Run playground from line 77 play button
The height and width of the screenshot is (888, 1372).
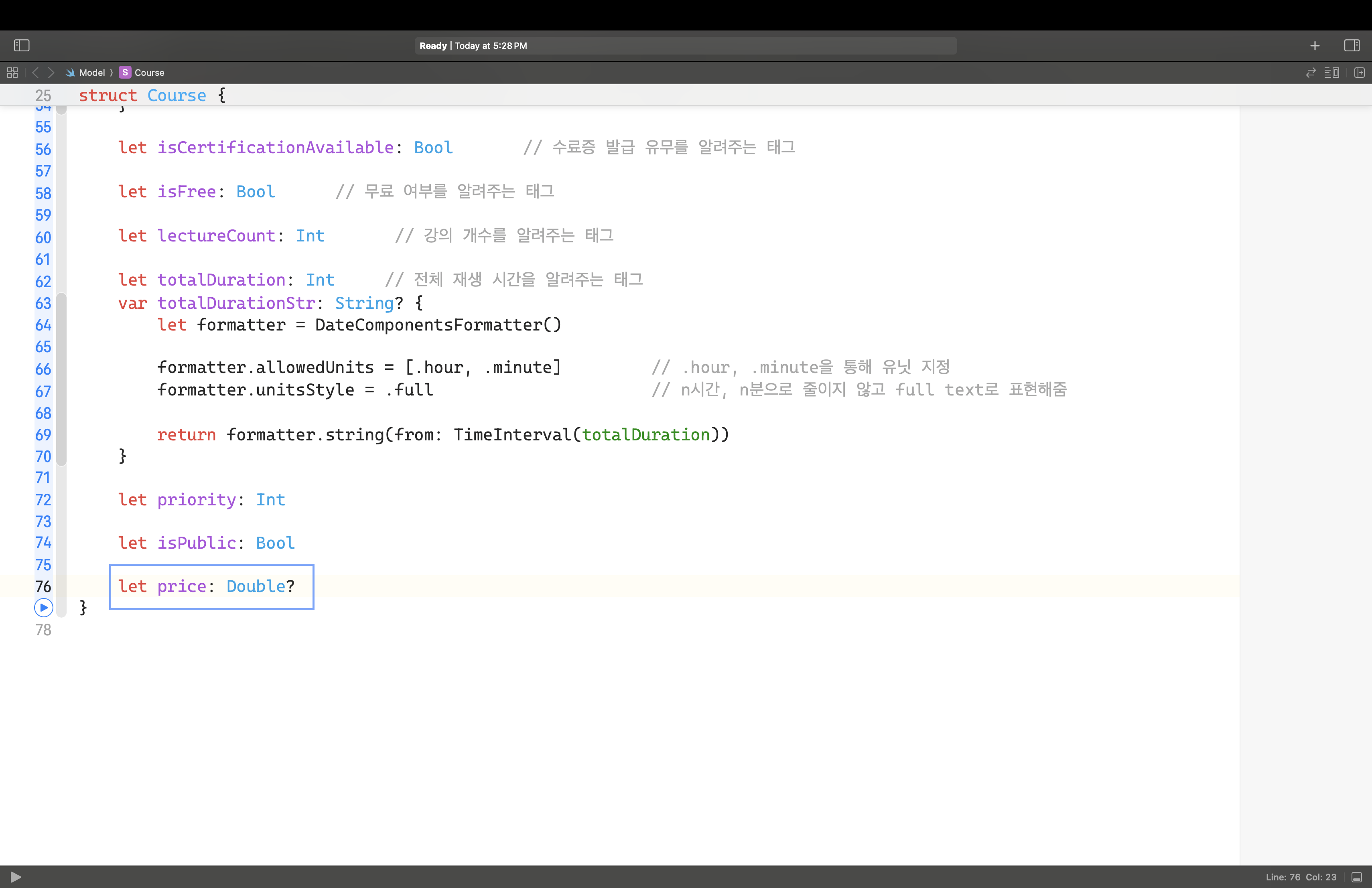tap(43, 607)
